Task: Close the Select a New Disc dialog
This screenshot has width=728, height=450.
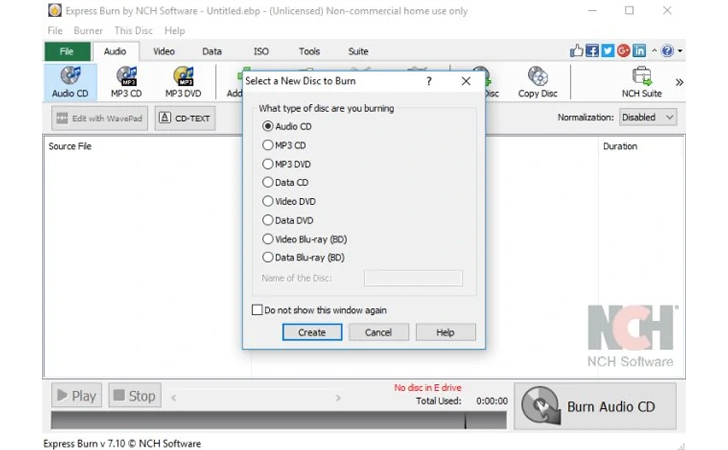Action: coord(466,81)
